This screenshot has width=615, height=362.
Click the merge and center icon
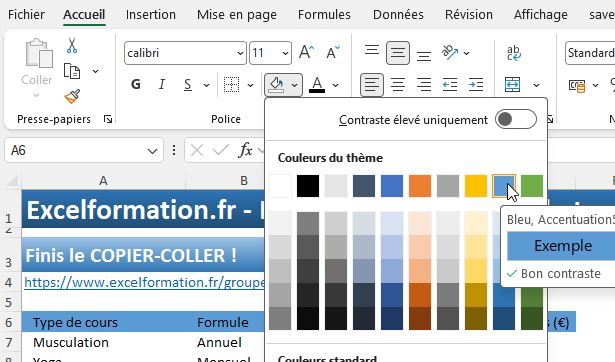coord(513,84)
